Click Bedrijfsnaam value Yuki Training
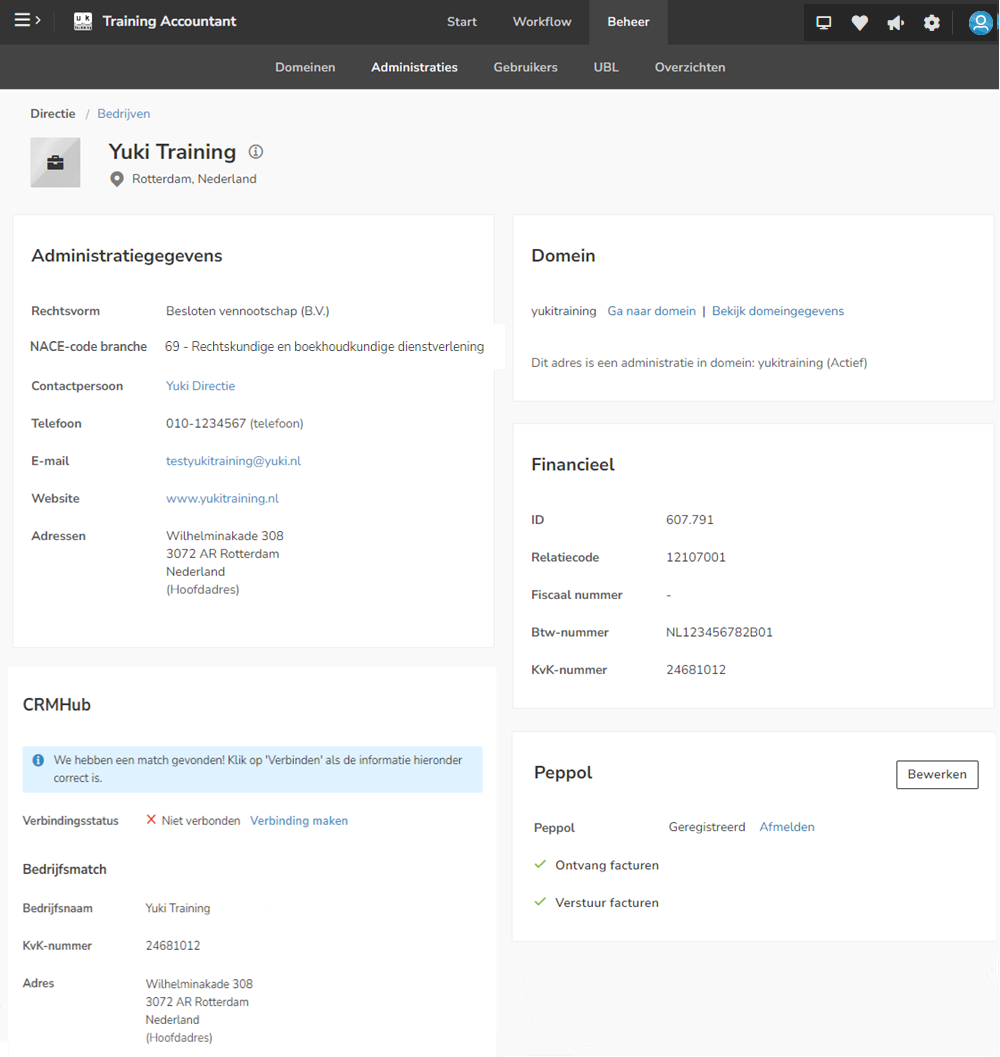 tap(178, 908)
